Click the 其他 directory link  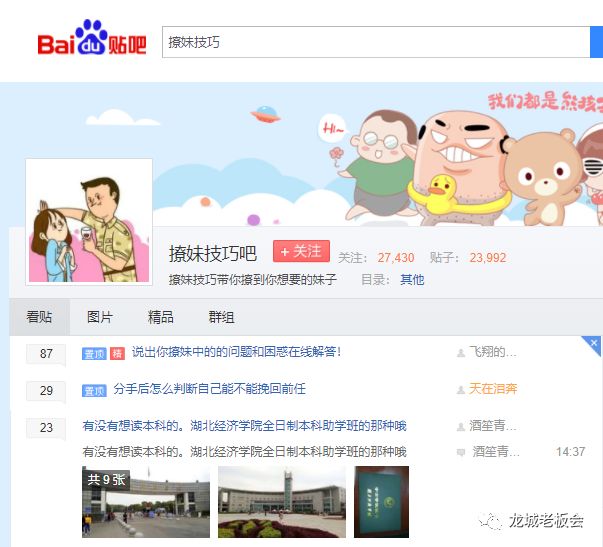pyautogui.click(x=412, y=279)
